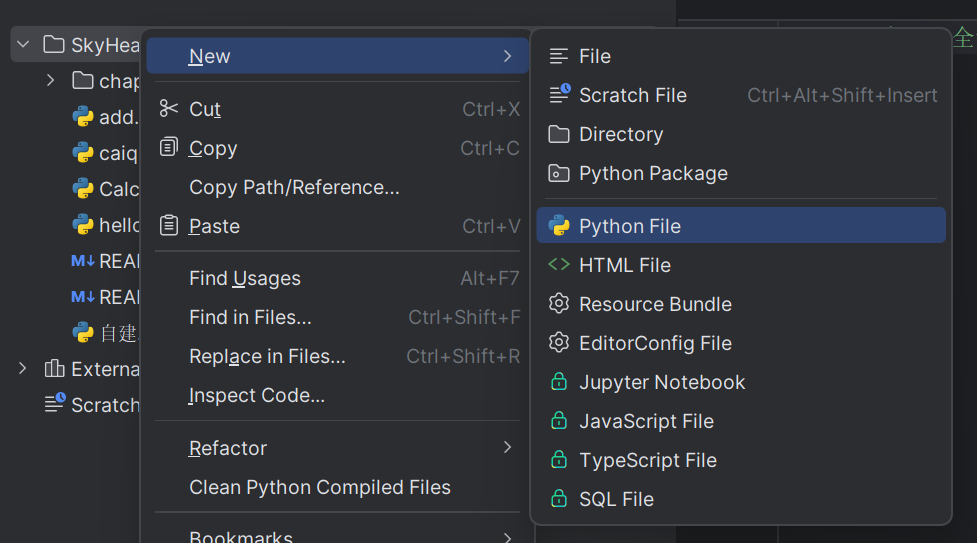Select the Cut menu entry label
977x543 pixels.
tap(205, 109)
